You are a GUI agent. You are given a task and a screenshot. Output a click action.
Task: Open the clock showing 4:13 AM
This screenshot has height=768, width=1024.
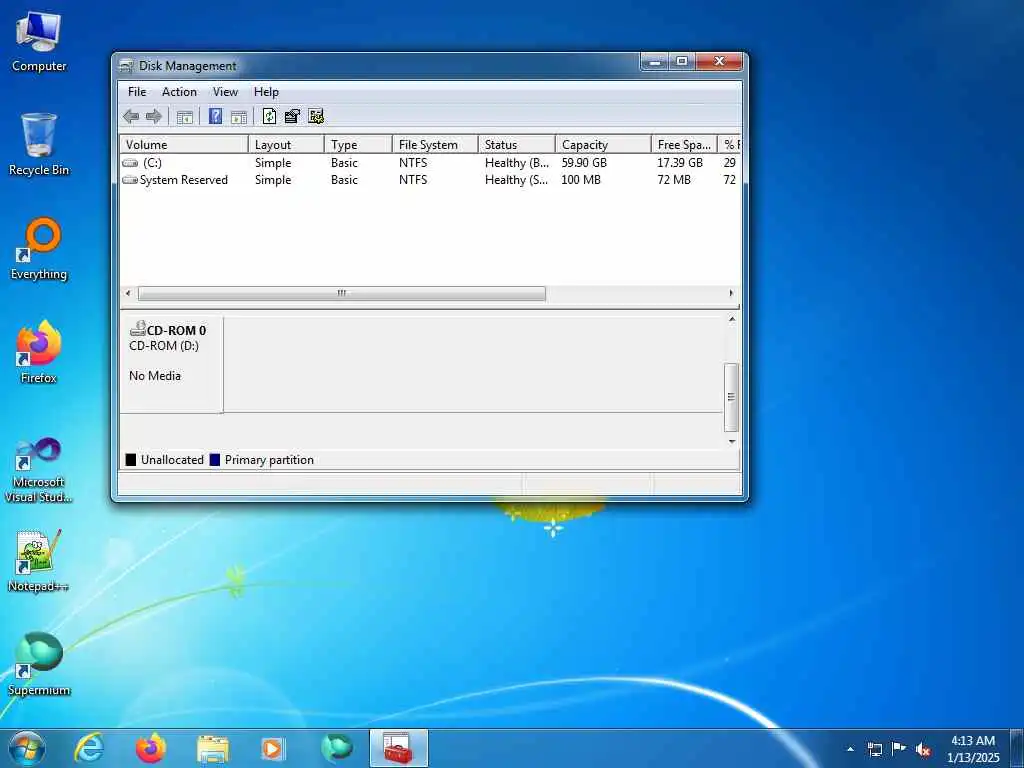pyautogui.click(x=973, y=749)
